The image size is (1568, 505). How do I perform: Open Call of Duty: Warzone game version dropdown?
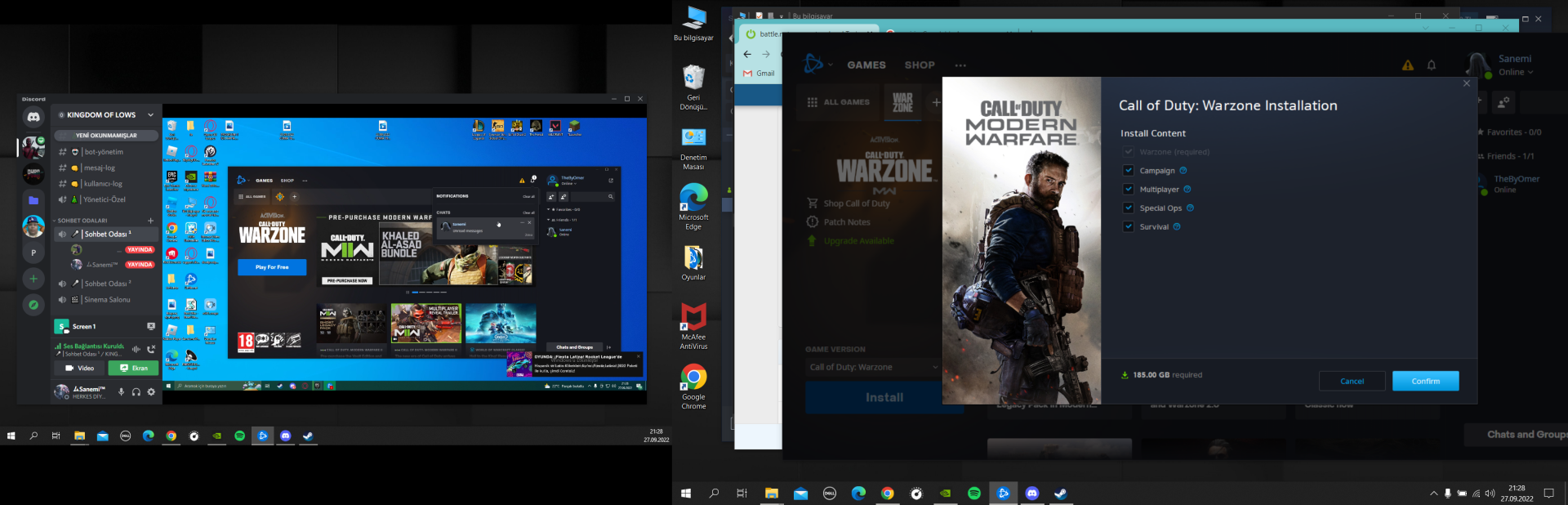click(873, 367)
